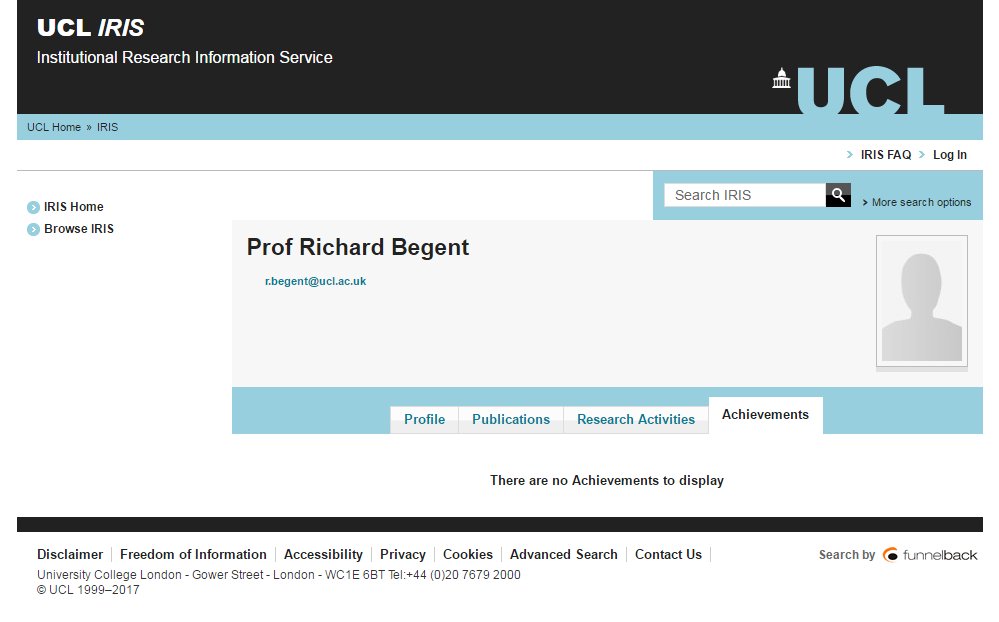The width and height of the screenshot is (999, 622).
Task: Click the 'Search by' footer label
Action: [847, 554]
